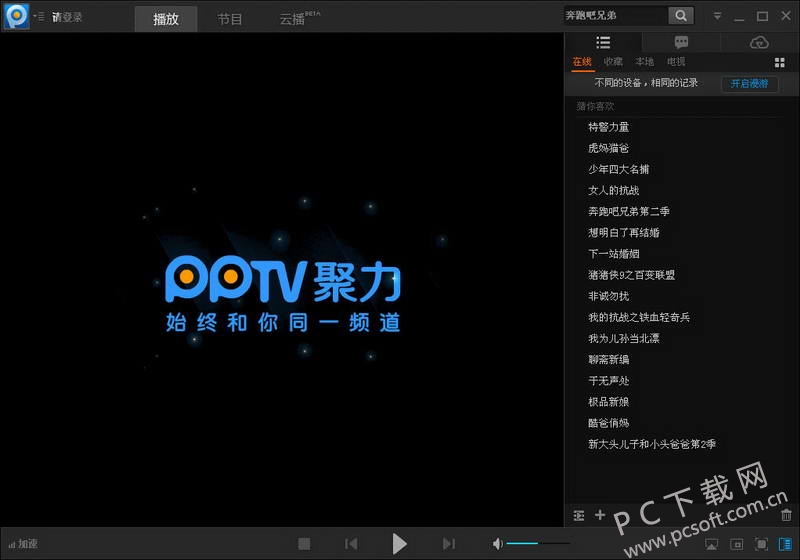Open the main menu arrow beside the logo

pos(39,17)
